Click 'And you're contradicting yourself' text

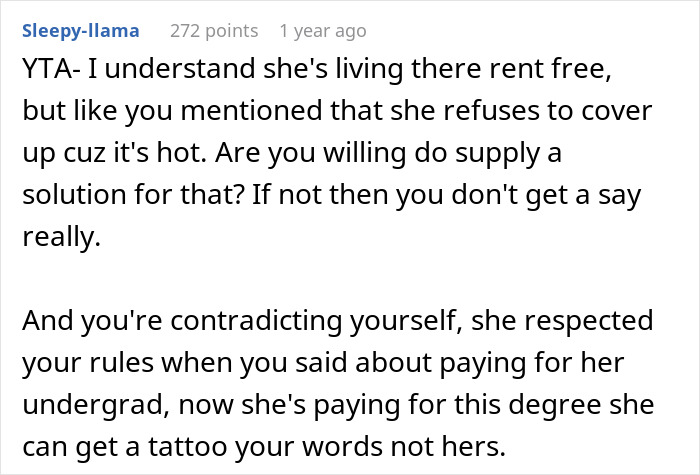pyautogui.click(x=242, y=321)
